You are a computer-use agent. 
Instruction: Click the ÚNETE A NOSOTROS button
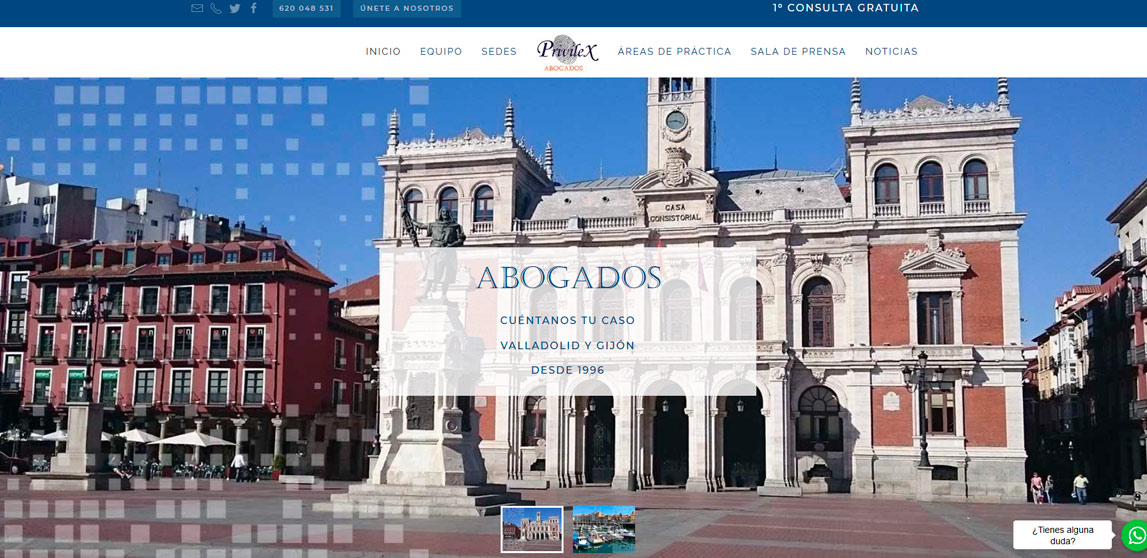tap(407, 9)
